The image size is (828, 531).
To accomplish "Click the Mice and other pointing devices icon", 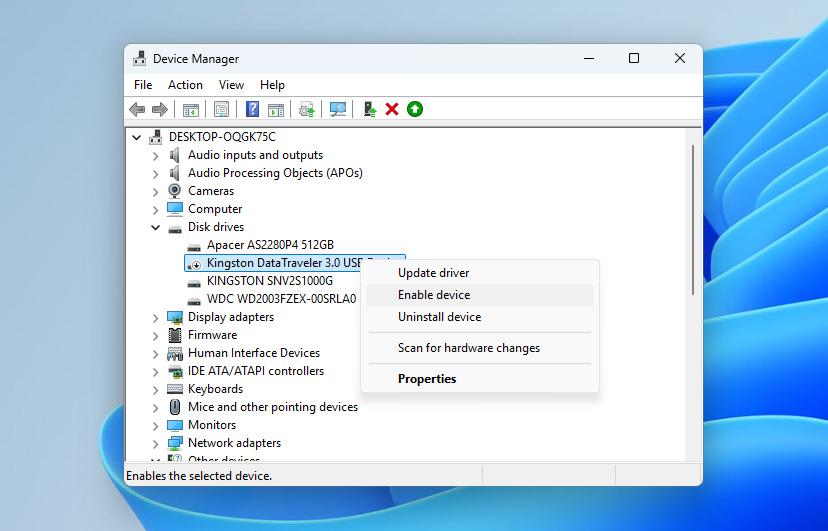I will [175, 407].
